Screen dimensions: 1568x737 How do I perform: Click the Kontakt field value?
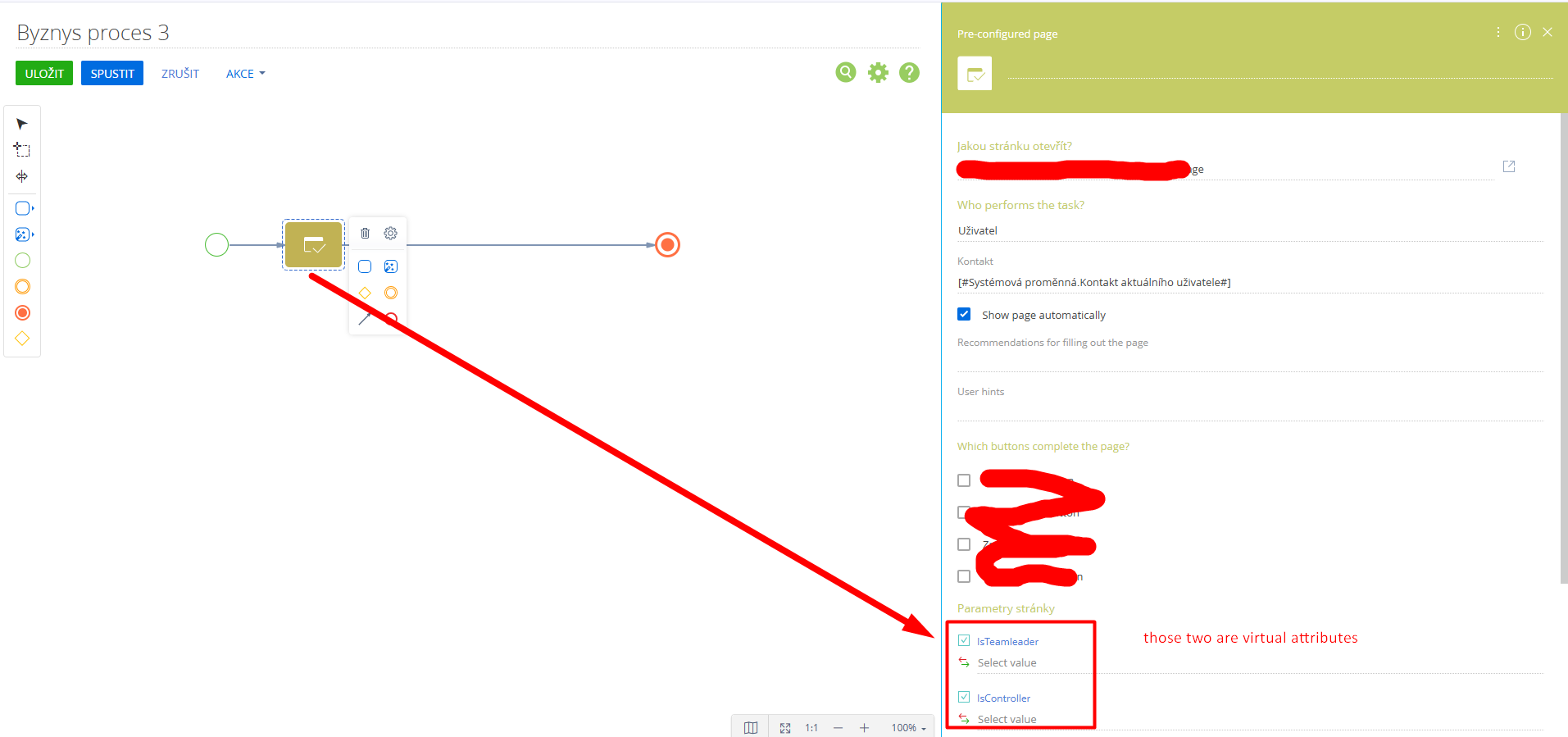(x=1094, y=283)
